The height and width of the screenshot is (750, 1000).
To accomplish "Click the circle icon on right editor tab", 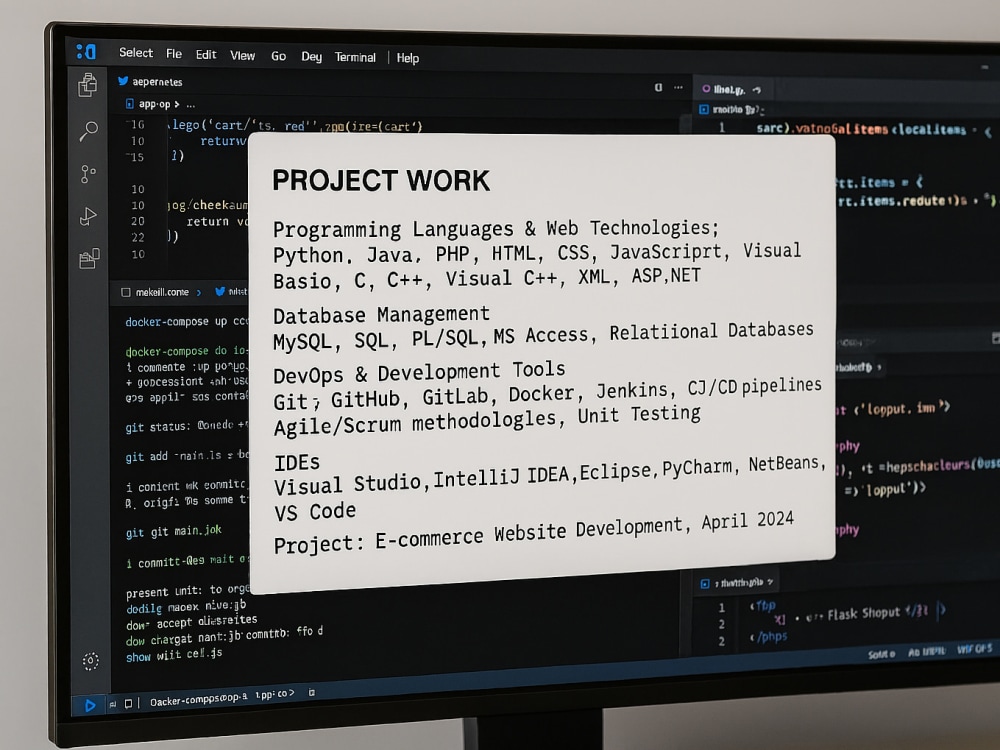I will tap(706, 89).
